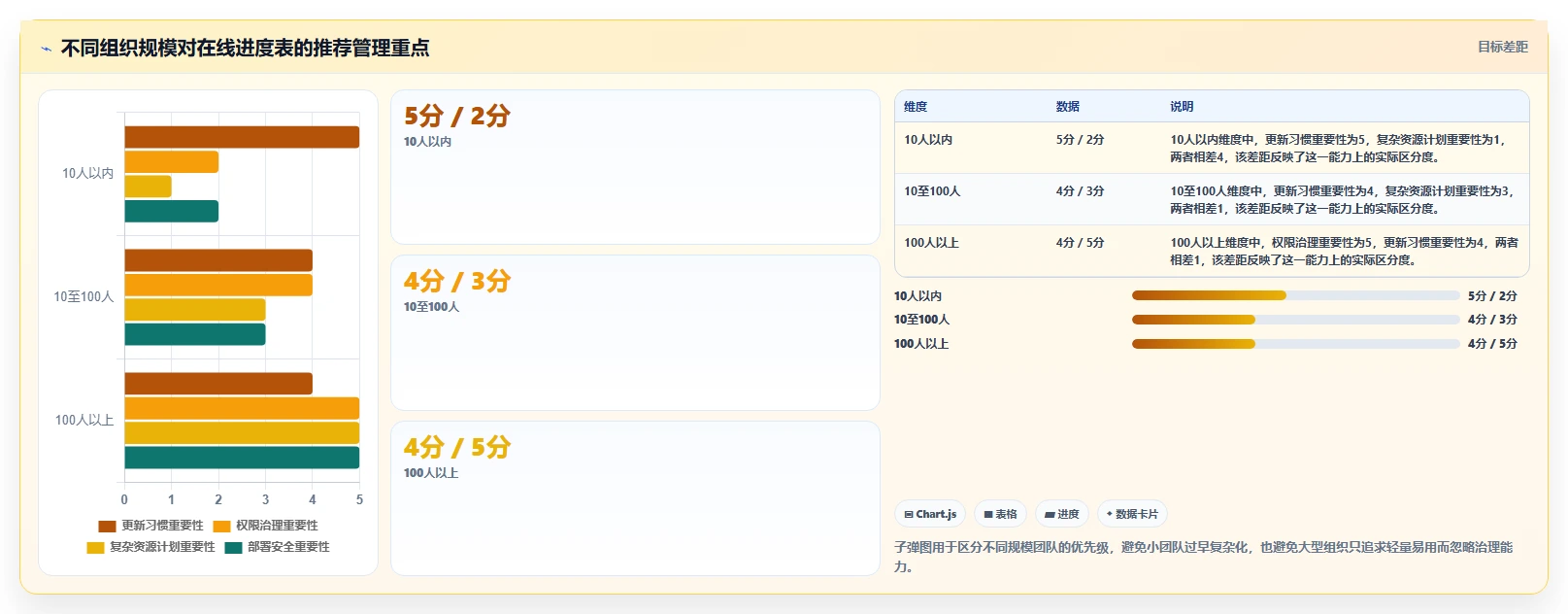Click the 10人以内 label beside the progress bar
The image size is (1568, 614).
pos(917,296)
